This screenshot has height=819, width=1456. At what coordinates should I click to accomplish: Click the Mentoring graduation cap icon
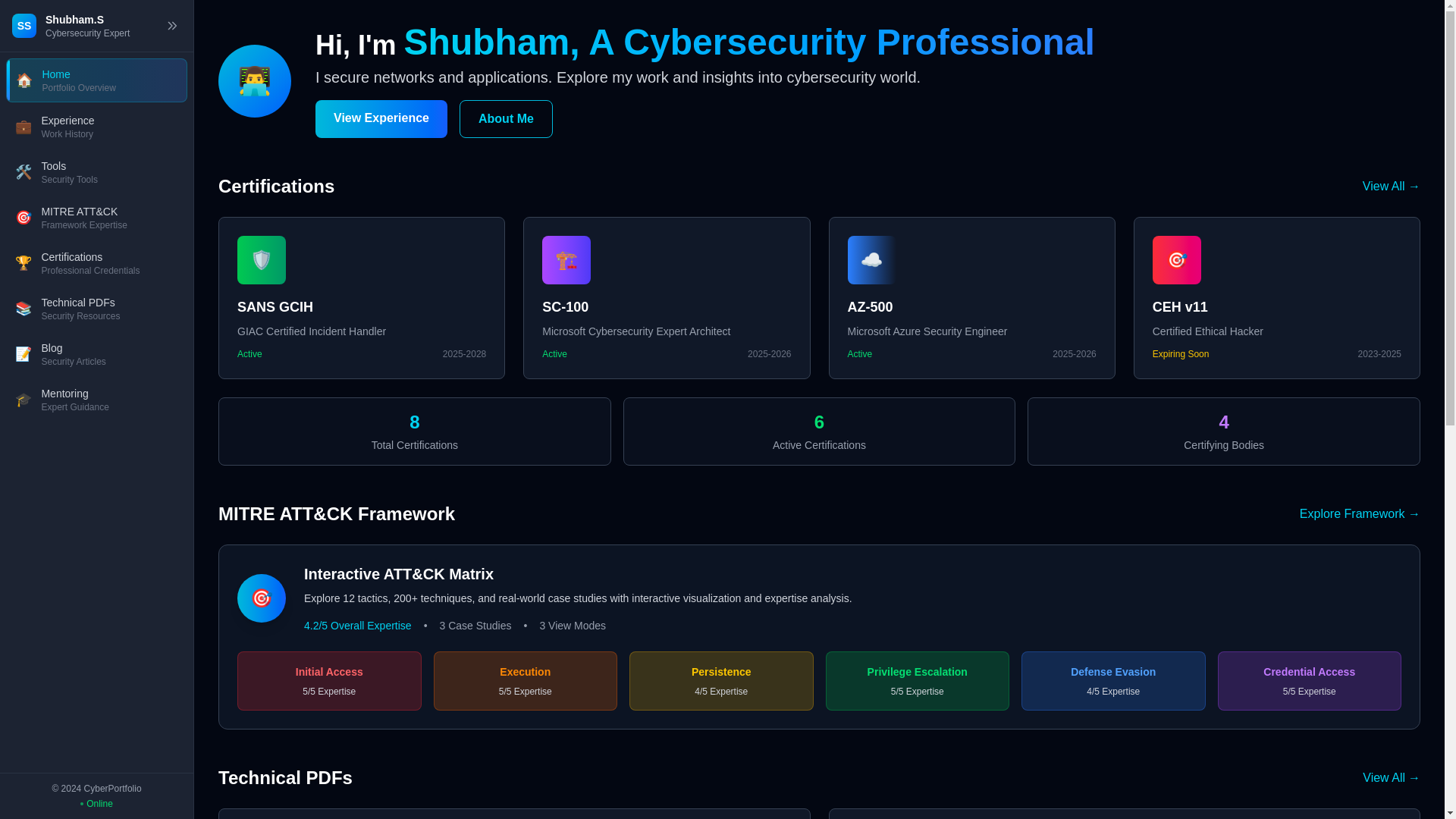pos(24,400)
